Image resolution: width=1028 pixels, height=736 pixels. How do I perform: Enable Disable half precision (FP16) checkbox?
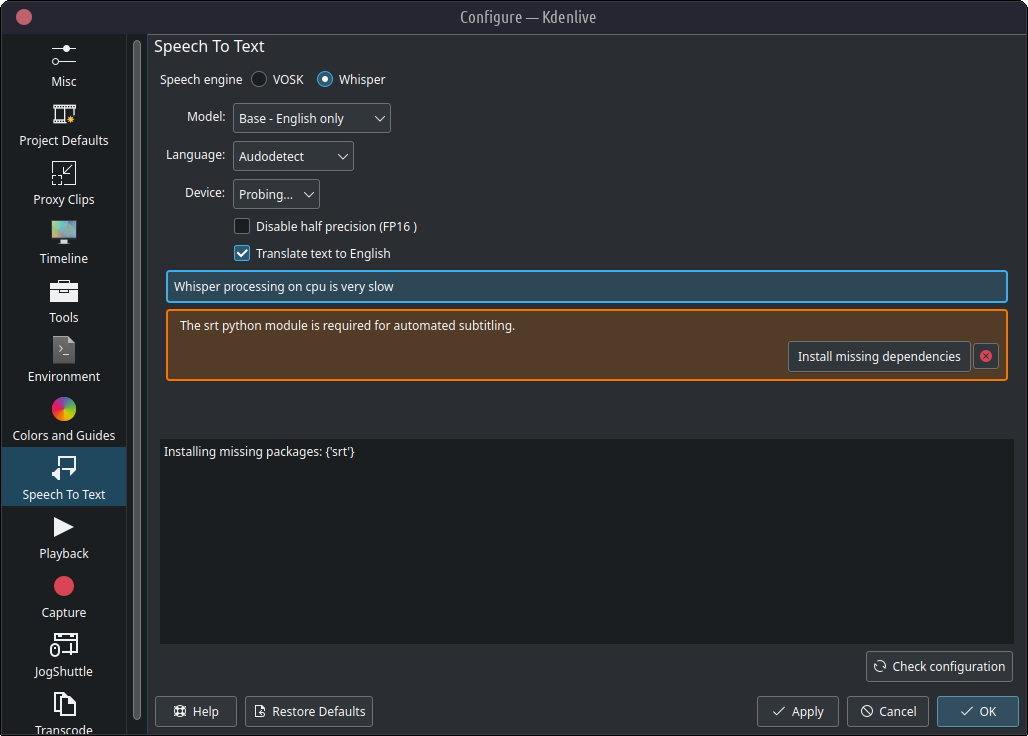242,226
